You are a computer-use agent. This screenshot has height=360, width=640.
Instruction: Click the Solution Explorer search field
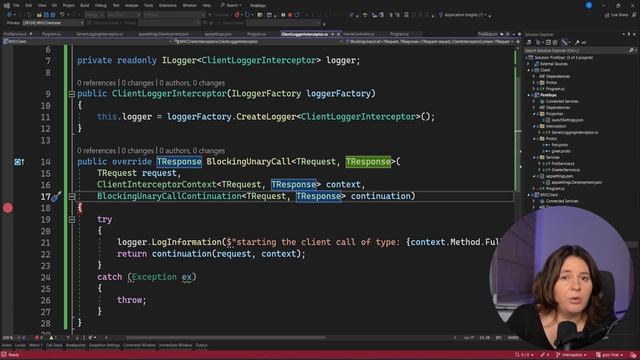[580, 51]
